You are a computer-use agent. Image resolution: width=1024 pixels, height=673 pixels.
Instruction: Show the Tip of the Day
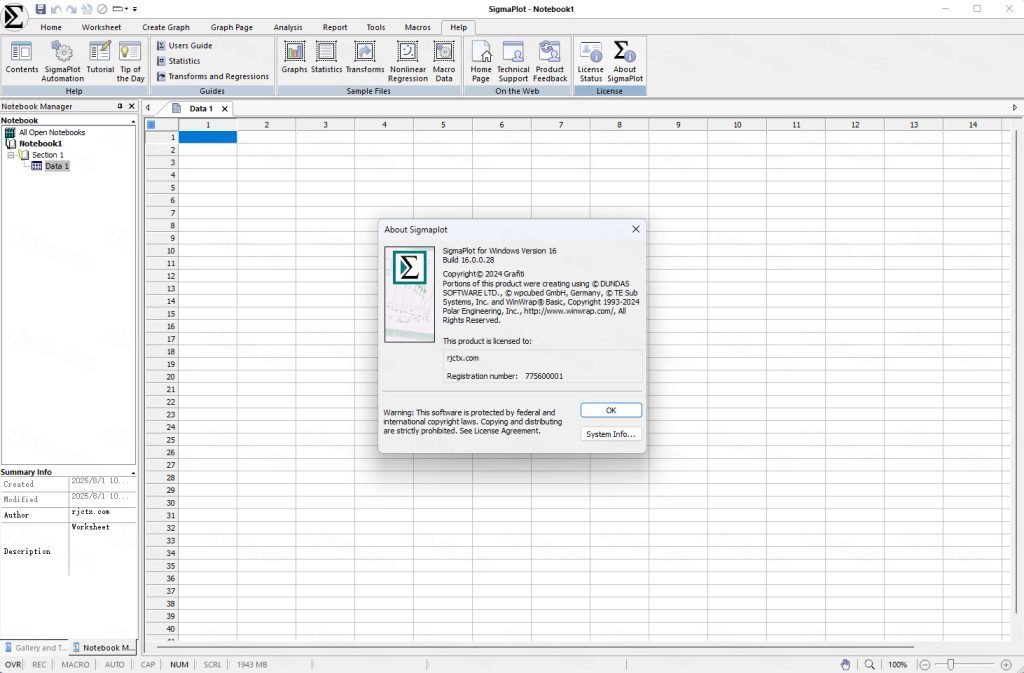click(x=130, y=61)
